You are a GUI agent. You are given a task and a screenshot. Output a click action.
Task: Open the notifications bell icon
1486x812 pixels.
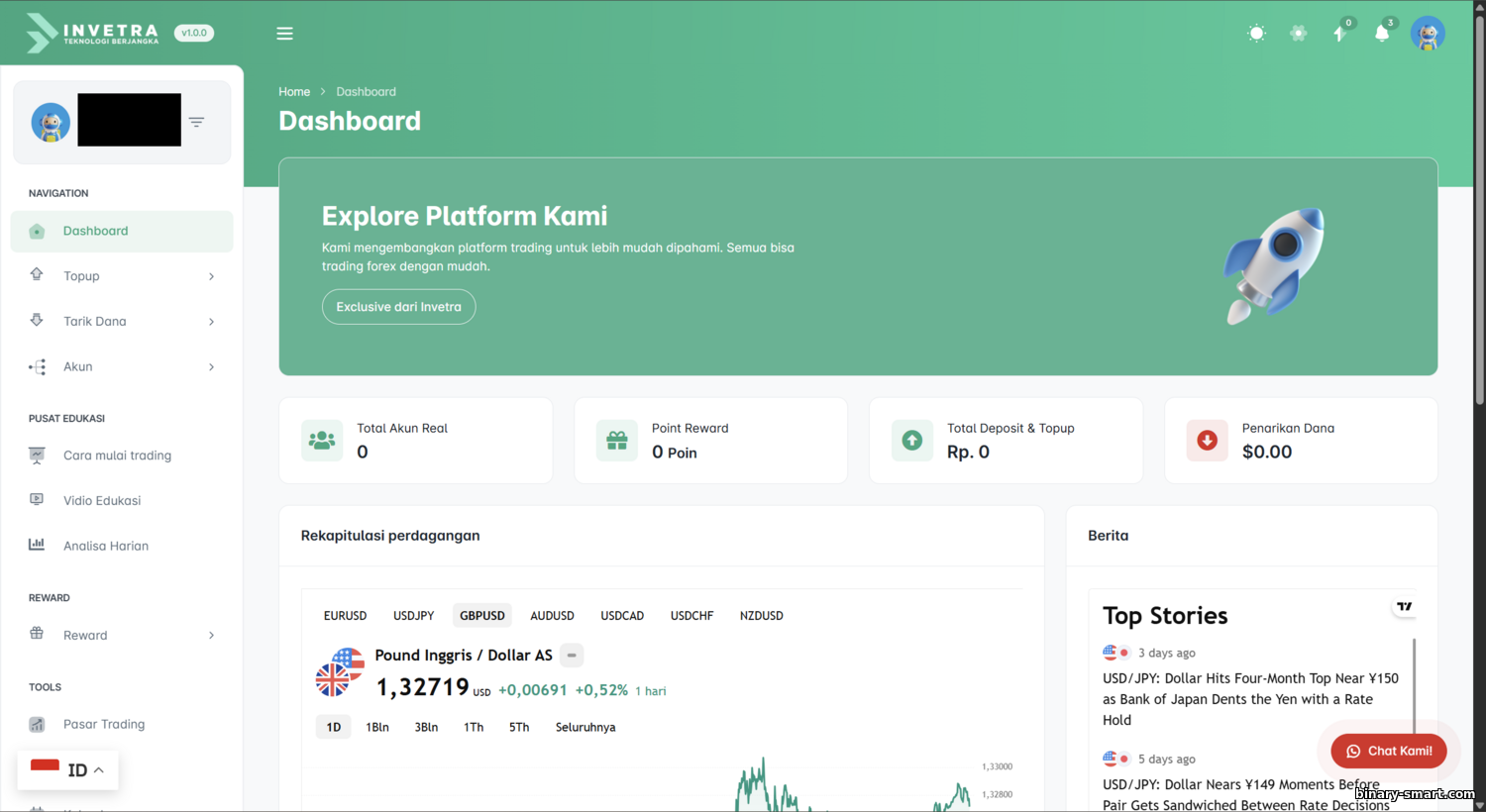[1382, 34]
